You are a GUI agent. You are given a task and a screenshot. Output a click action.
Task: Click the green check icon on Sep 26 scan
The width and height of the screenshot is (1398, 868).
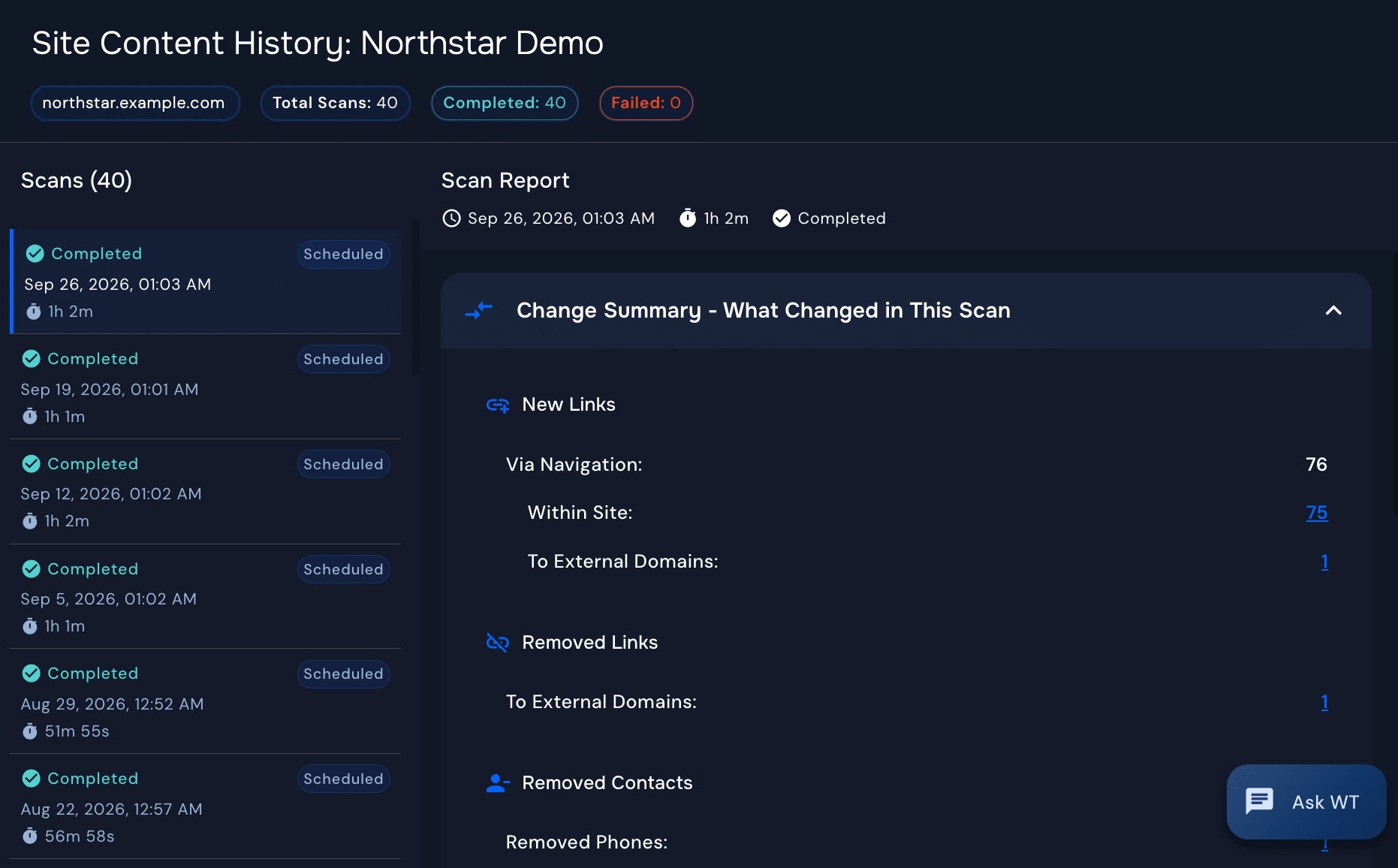point(35,254)
